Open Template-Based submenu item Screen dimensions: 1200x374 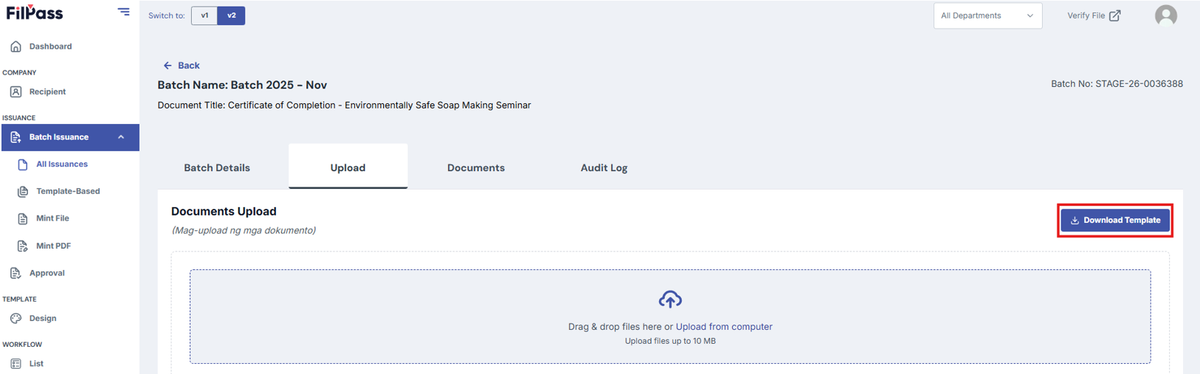coord(68,191)
